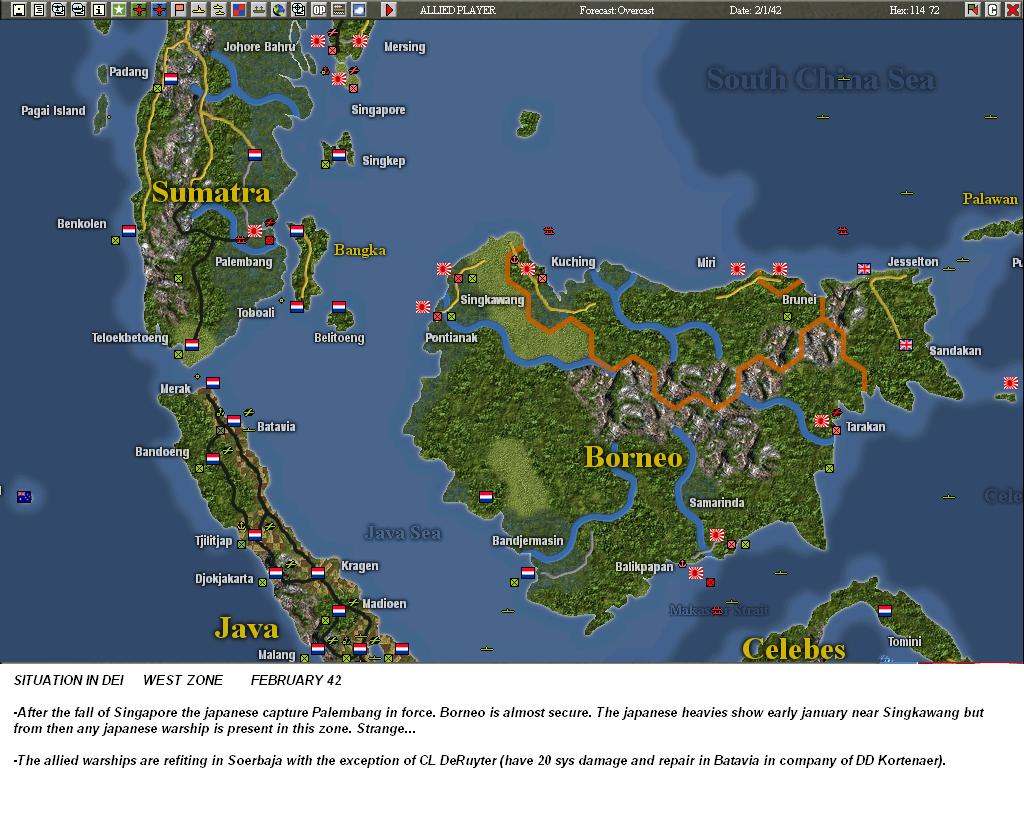Click the orange flag toolbar icon

[x=179, y=10]
